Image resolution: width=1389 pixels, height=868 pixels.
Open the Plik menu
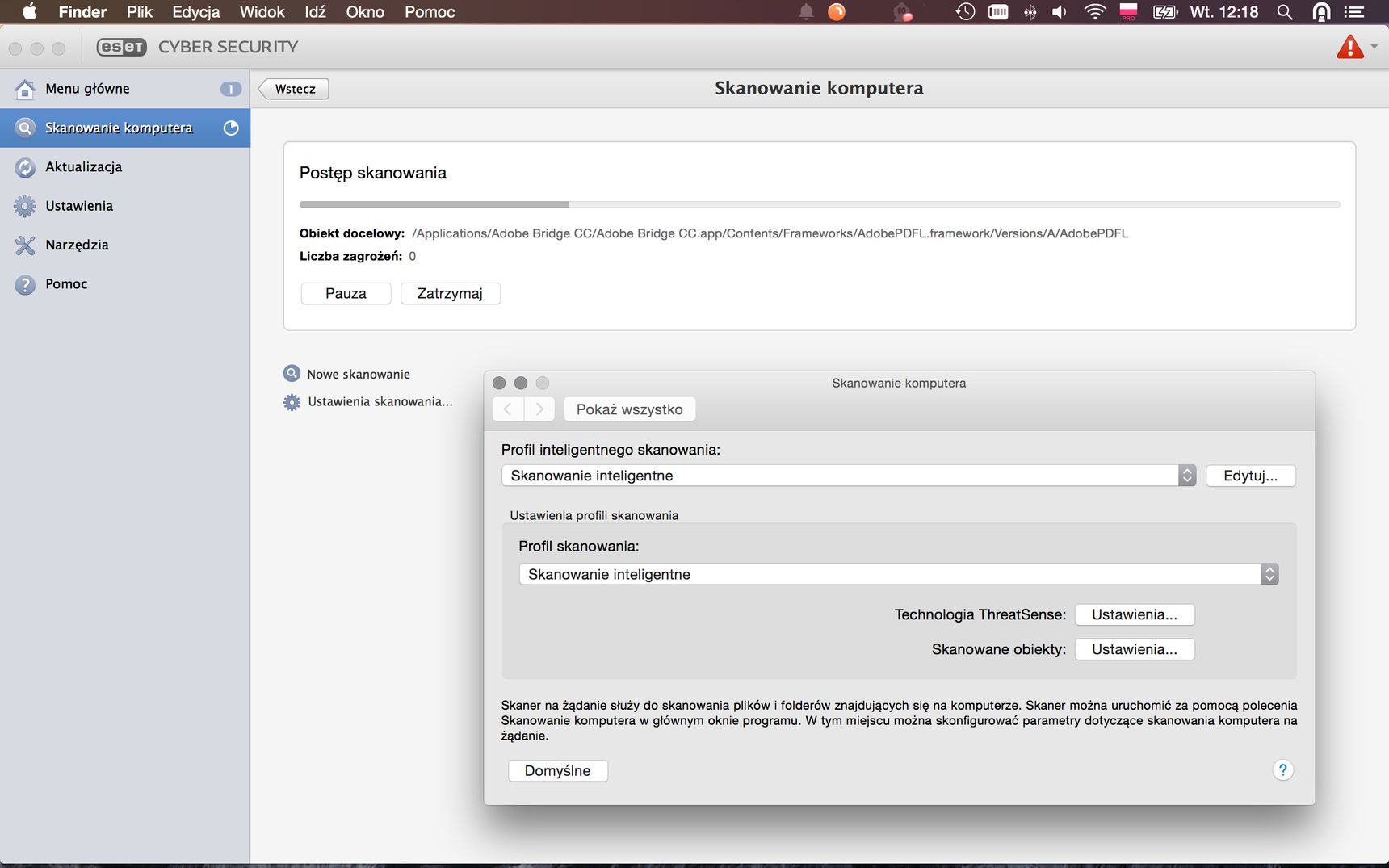click(x=140, y=11)
